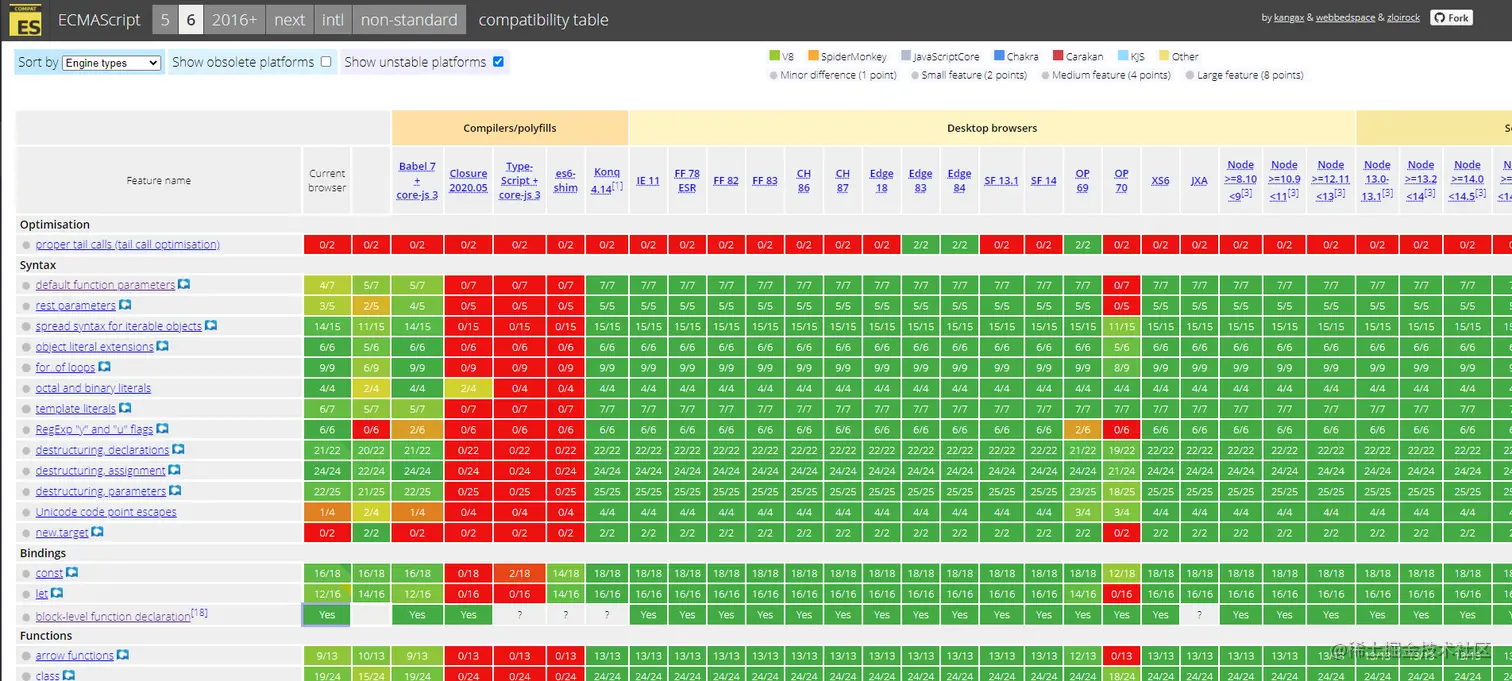
Task: Click gray bullet before const
Action: (27, 574)
